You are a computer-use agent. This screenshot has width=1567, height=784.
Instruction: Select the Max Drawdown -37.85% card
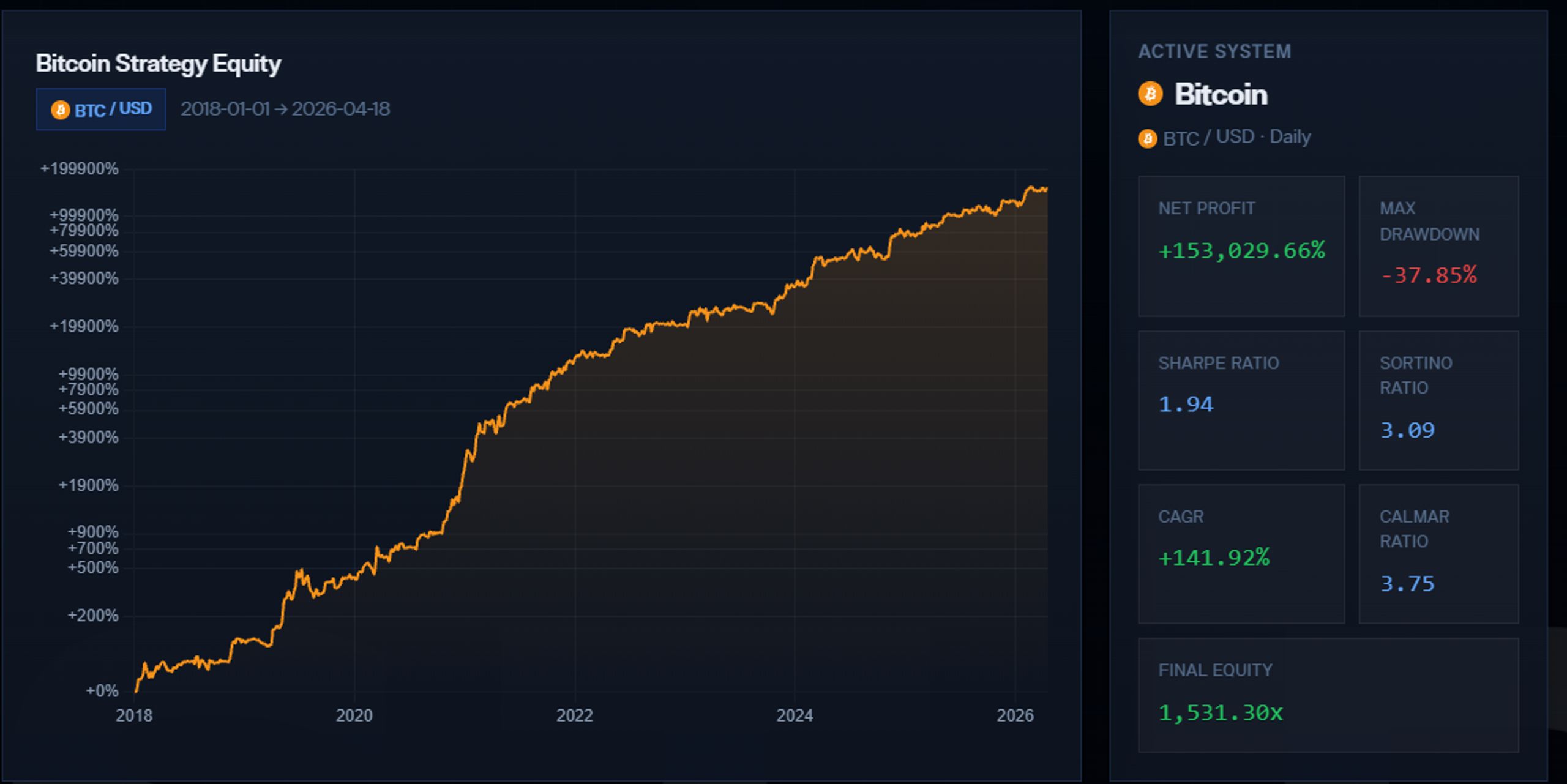click(x=1438, y=246)
